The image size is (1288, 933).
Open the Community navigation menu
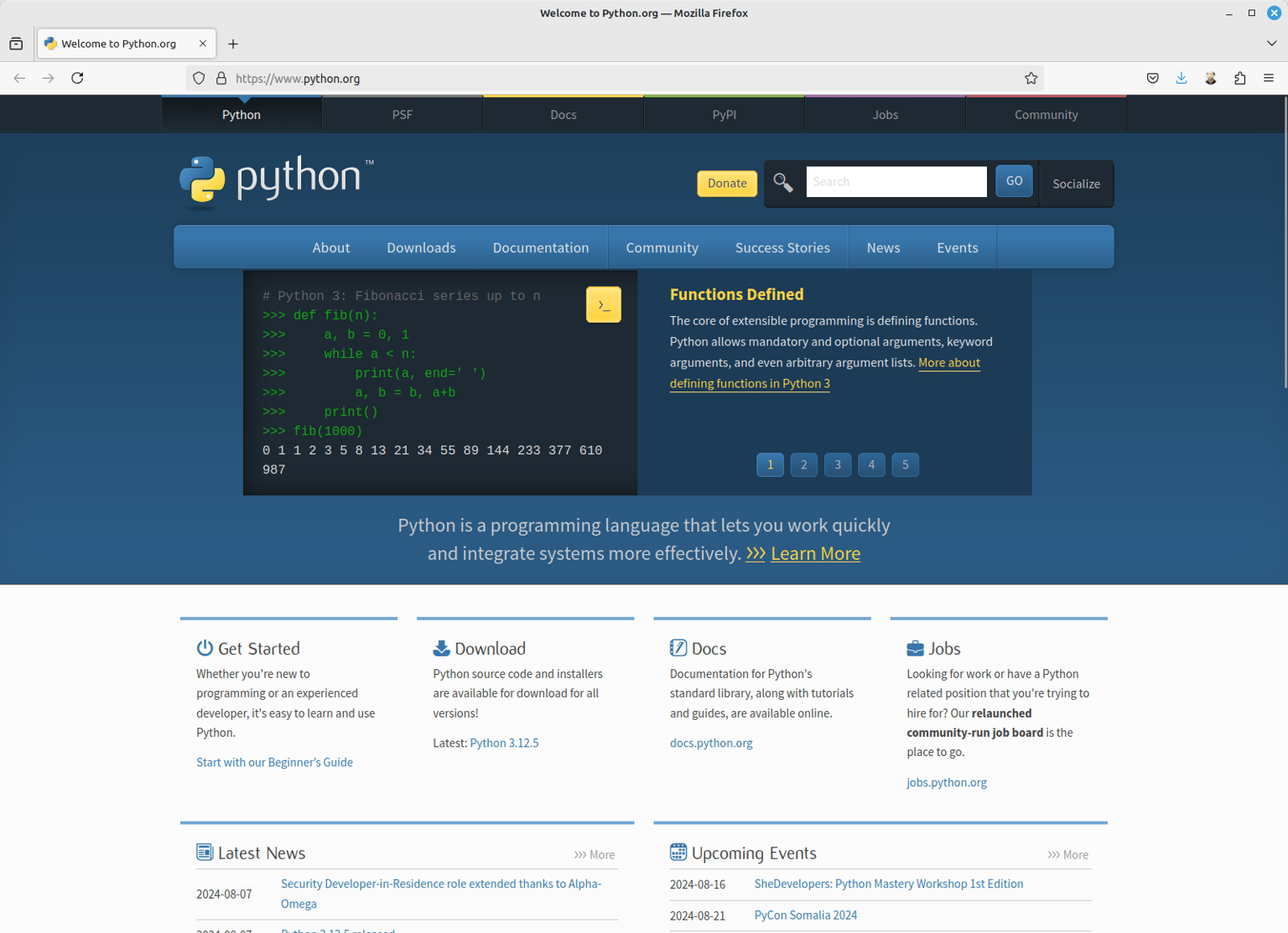662,247
